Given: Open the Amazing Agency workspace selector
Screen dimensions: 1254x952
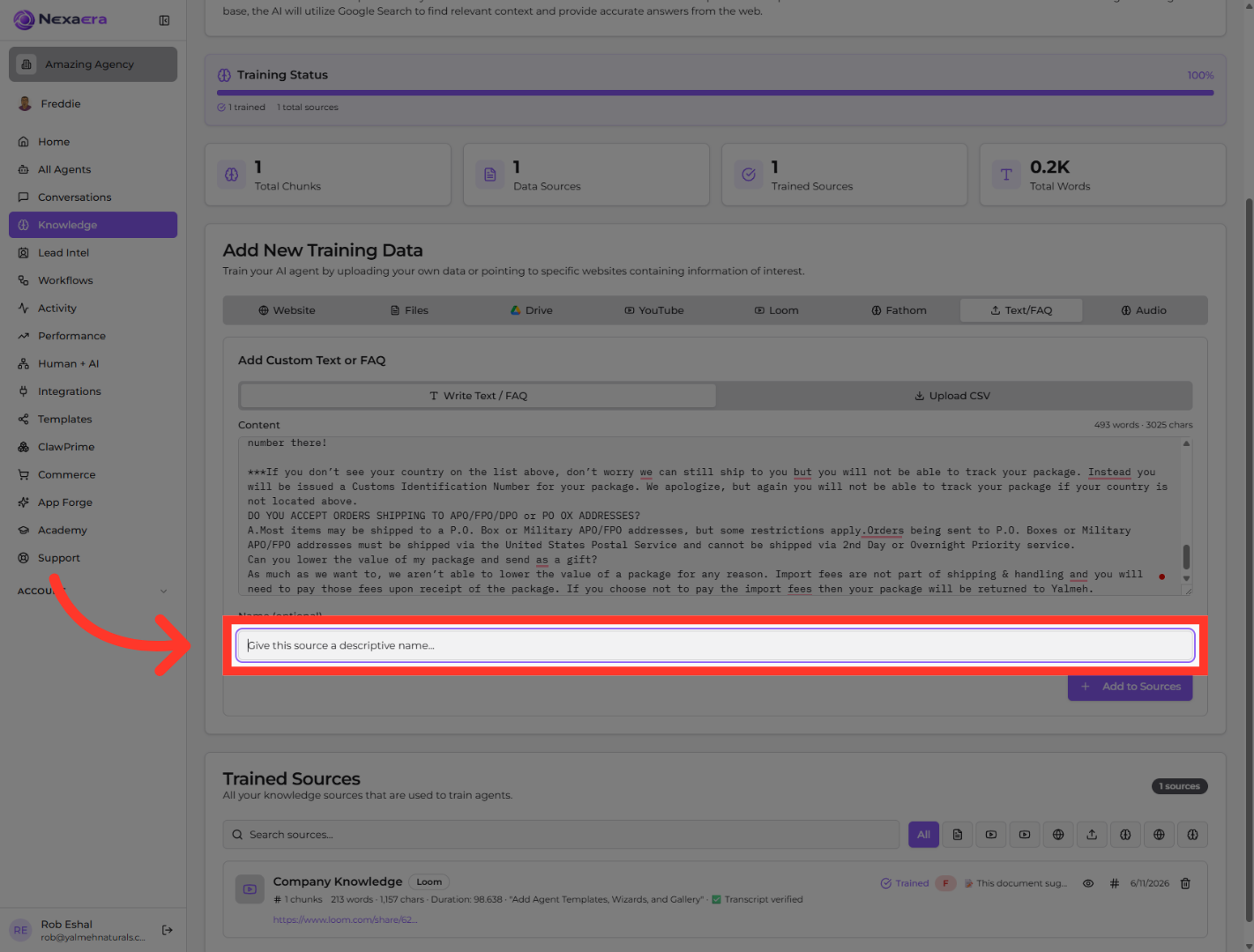Looking at the screenshot, I should point(93,64).
